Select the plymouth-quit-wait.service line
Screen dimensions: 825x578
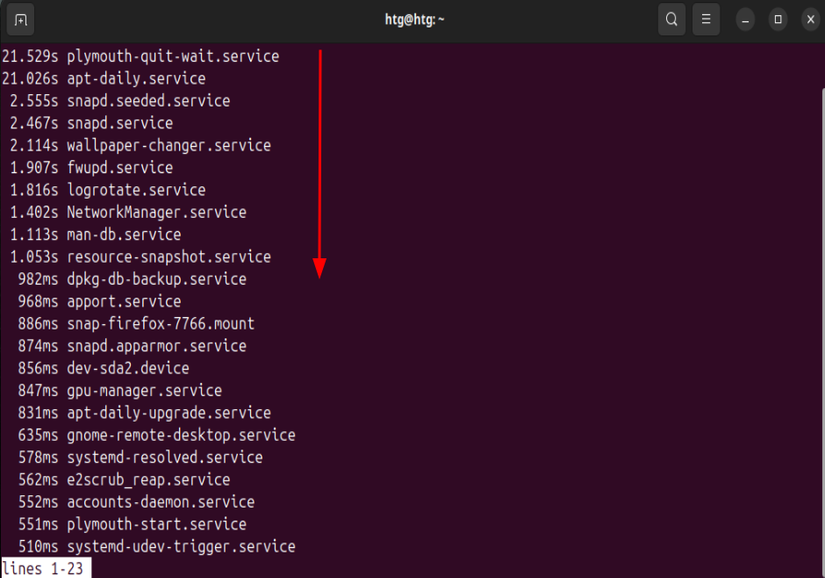click(x=140, y=56)
